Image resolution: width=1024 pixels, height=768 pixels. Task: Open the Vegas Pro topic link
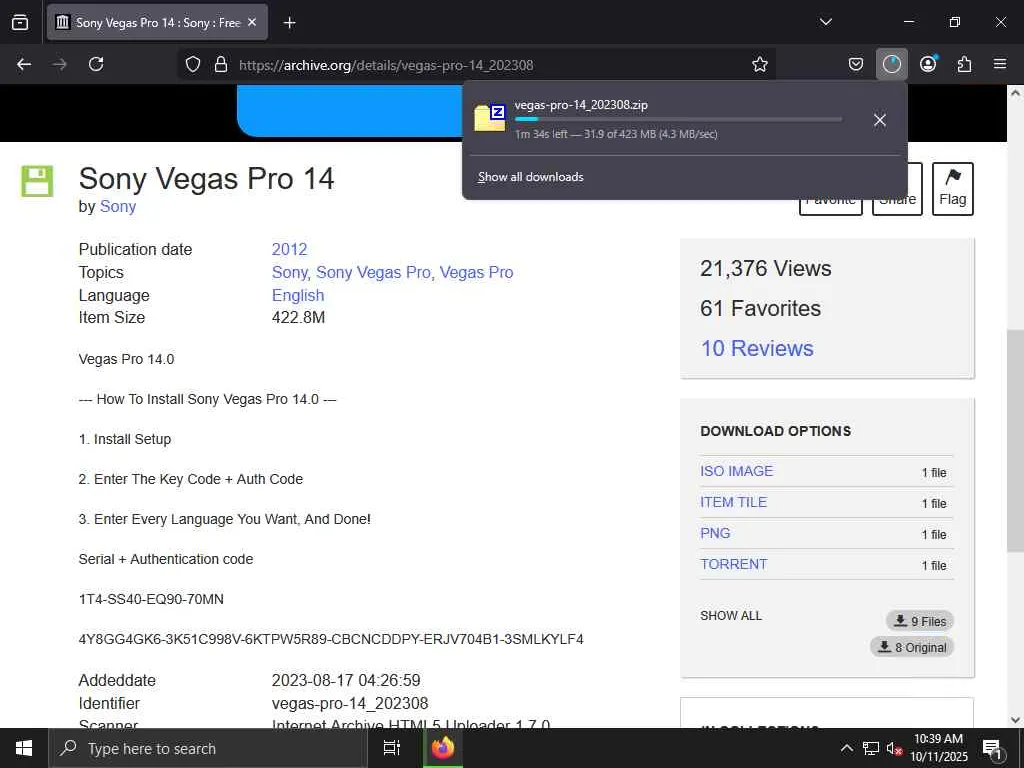point(476,272)
